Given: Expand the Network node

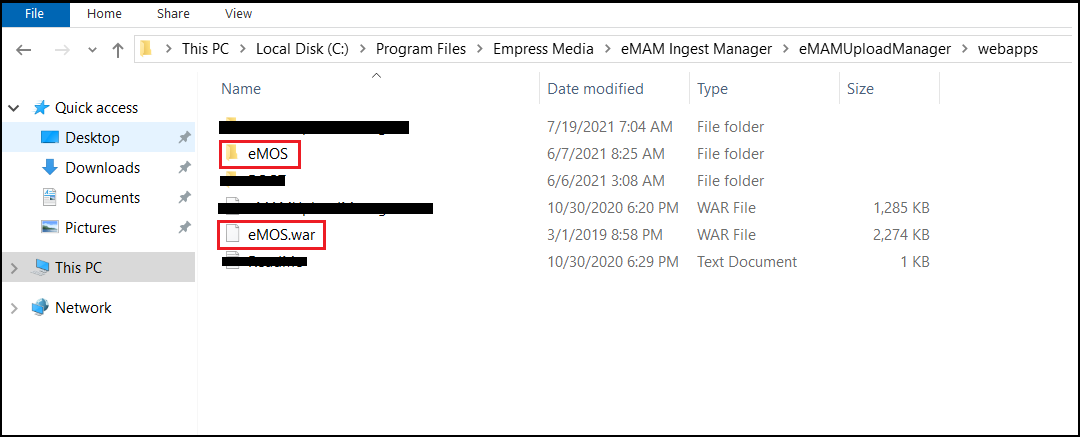Looking at the screenshot, I should (x=14, y=308).
